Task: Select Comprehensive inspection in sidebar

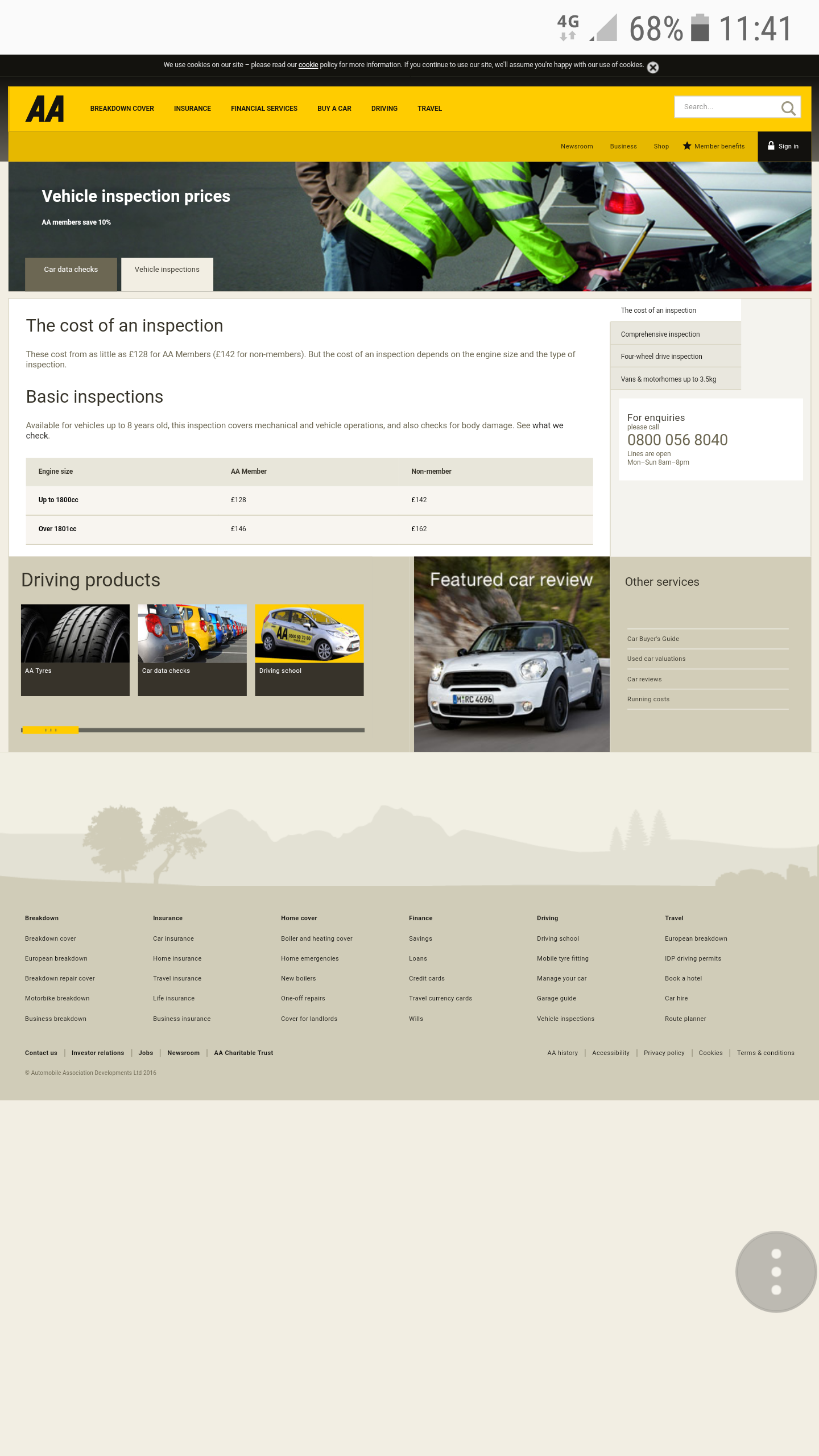Action: coord(675,334)
